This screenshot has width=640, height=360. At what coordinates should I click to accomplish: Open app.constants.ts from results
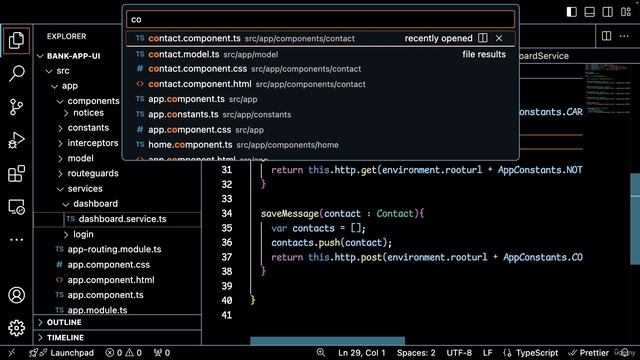click(320, 115)
